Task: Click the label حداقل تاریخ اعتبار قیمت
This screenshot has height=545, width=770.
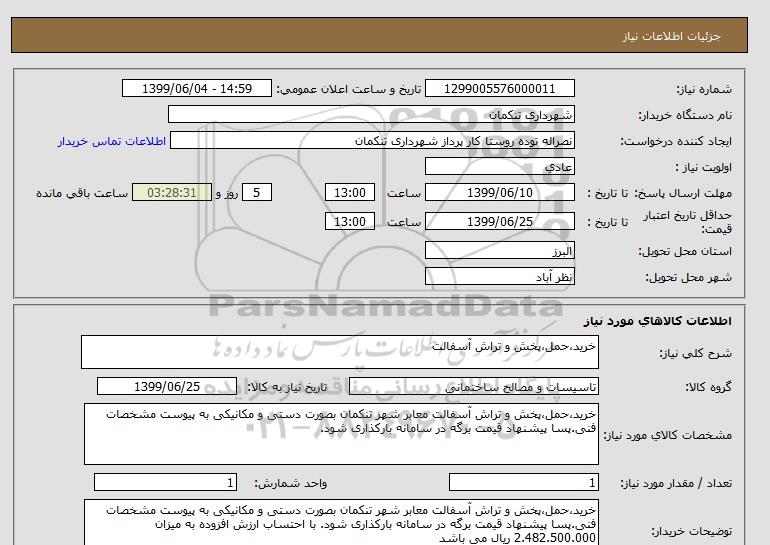Action: tap(688, 222)
